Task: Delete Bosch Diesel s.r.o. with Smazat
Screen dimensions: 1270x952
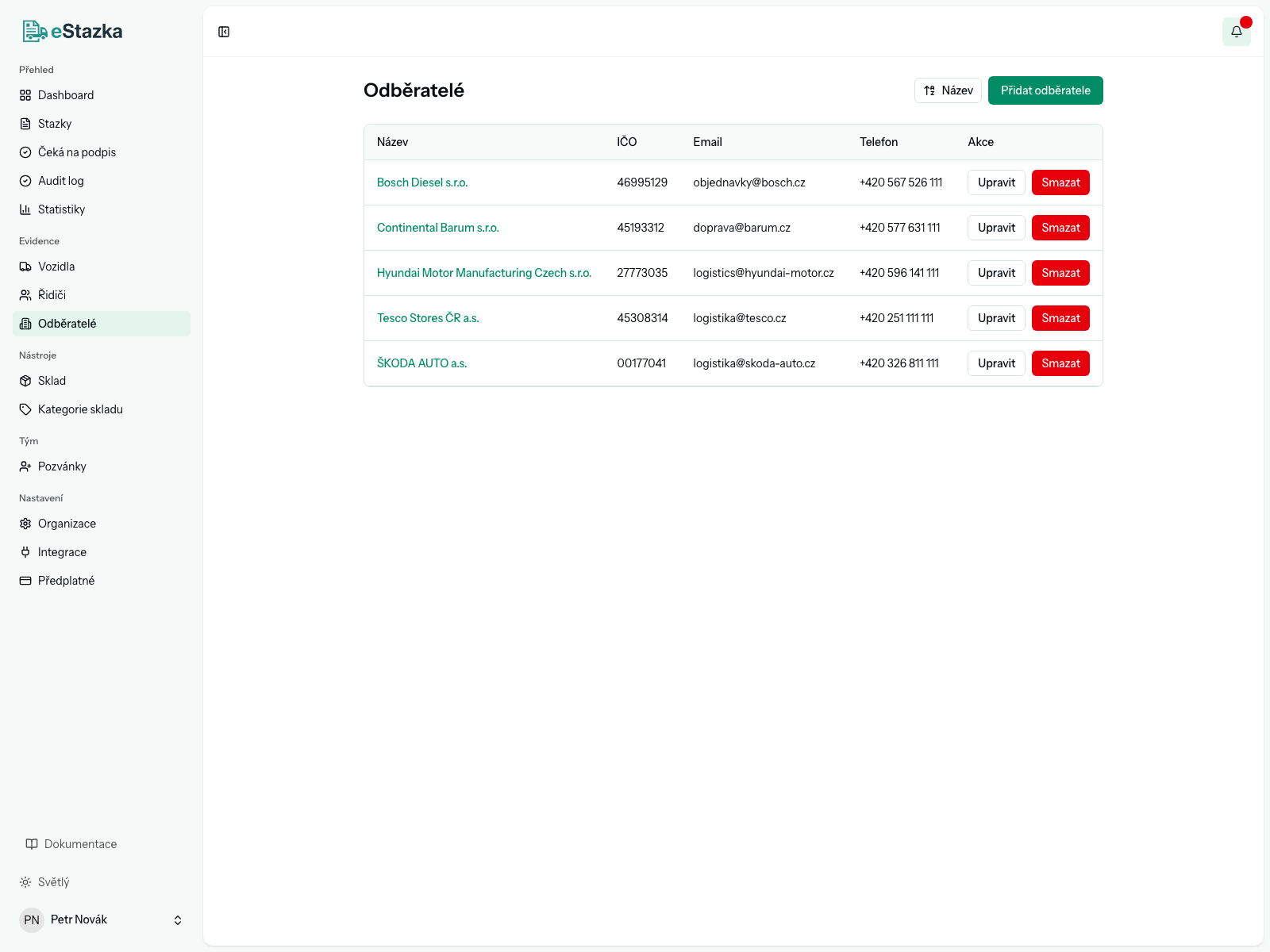Action: point(1060,182)
